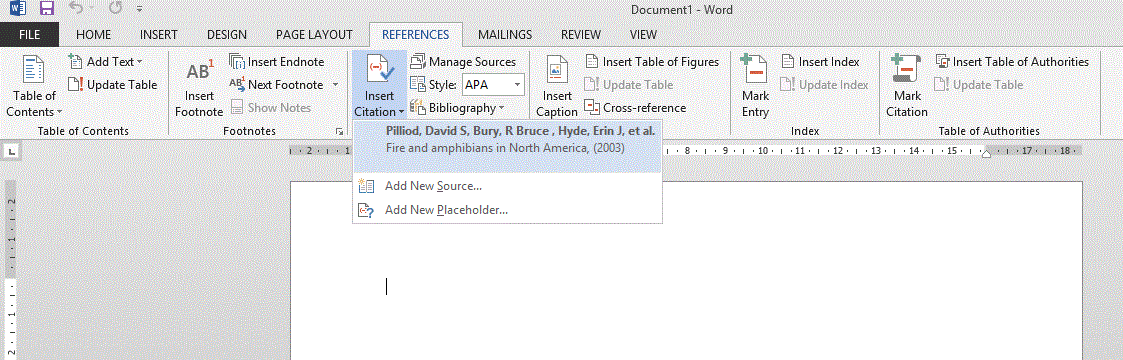Insert the Pilliod Fire and amphibians citation

[x=507, y=140]
